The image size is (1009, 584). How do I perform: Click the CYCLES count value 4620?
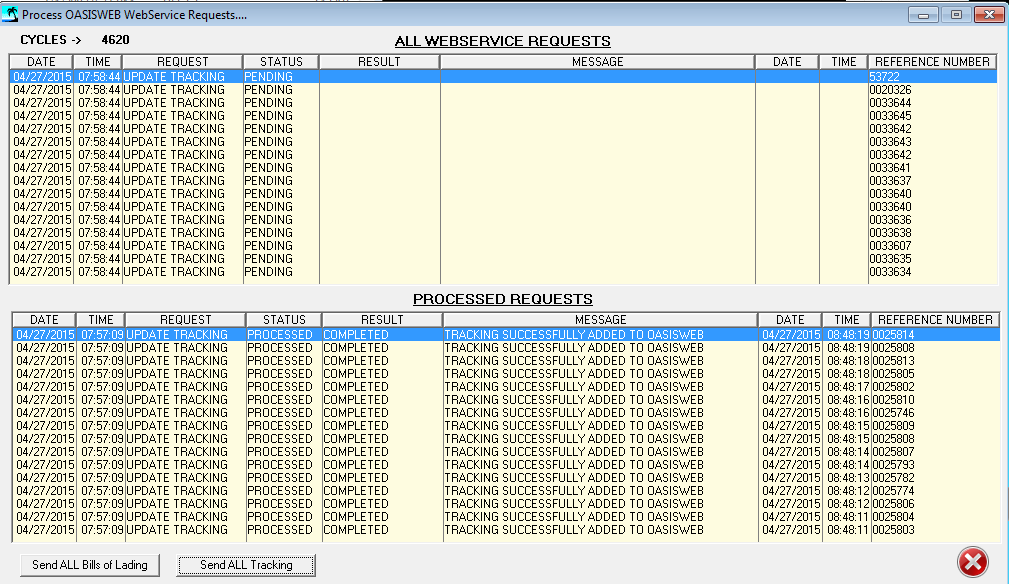click(115, 40)
